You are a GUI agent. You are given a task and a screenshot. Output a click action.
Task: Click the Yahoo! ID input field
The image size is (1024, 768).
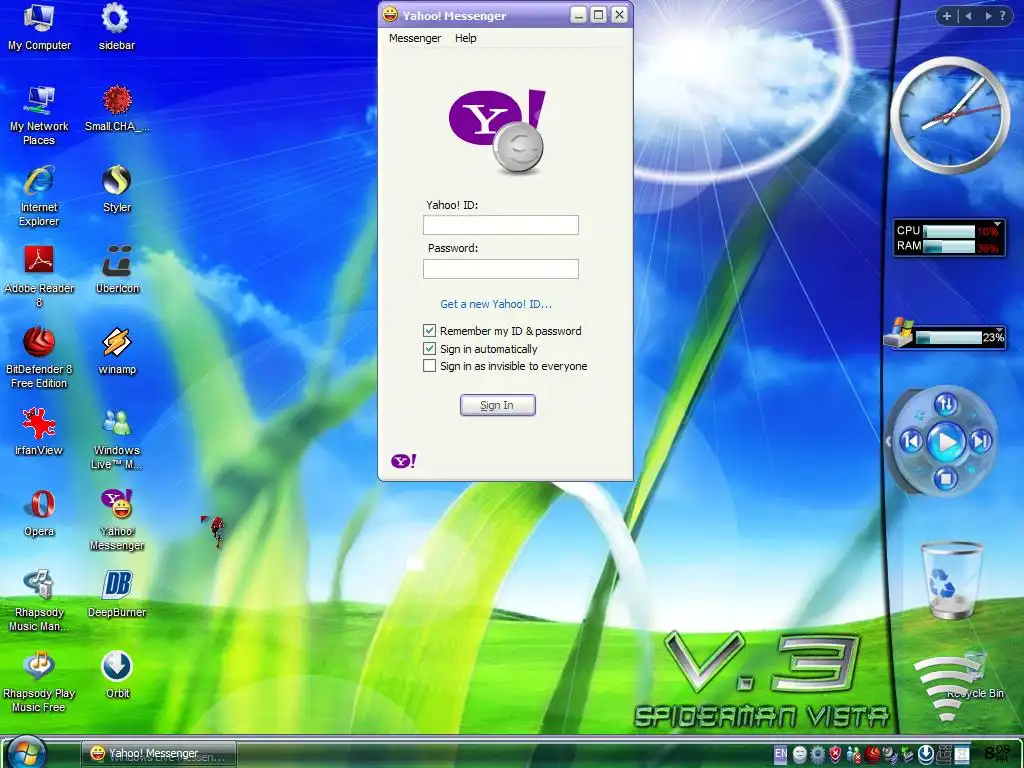click(x=501, y=225)
